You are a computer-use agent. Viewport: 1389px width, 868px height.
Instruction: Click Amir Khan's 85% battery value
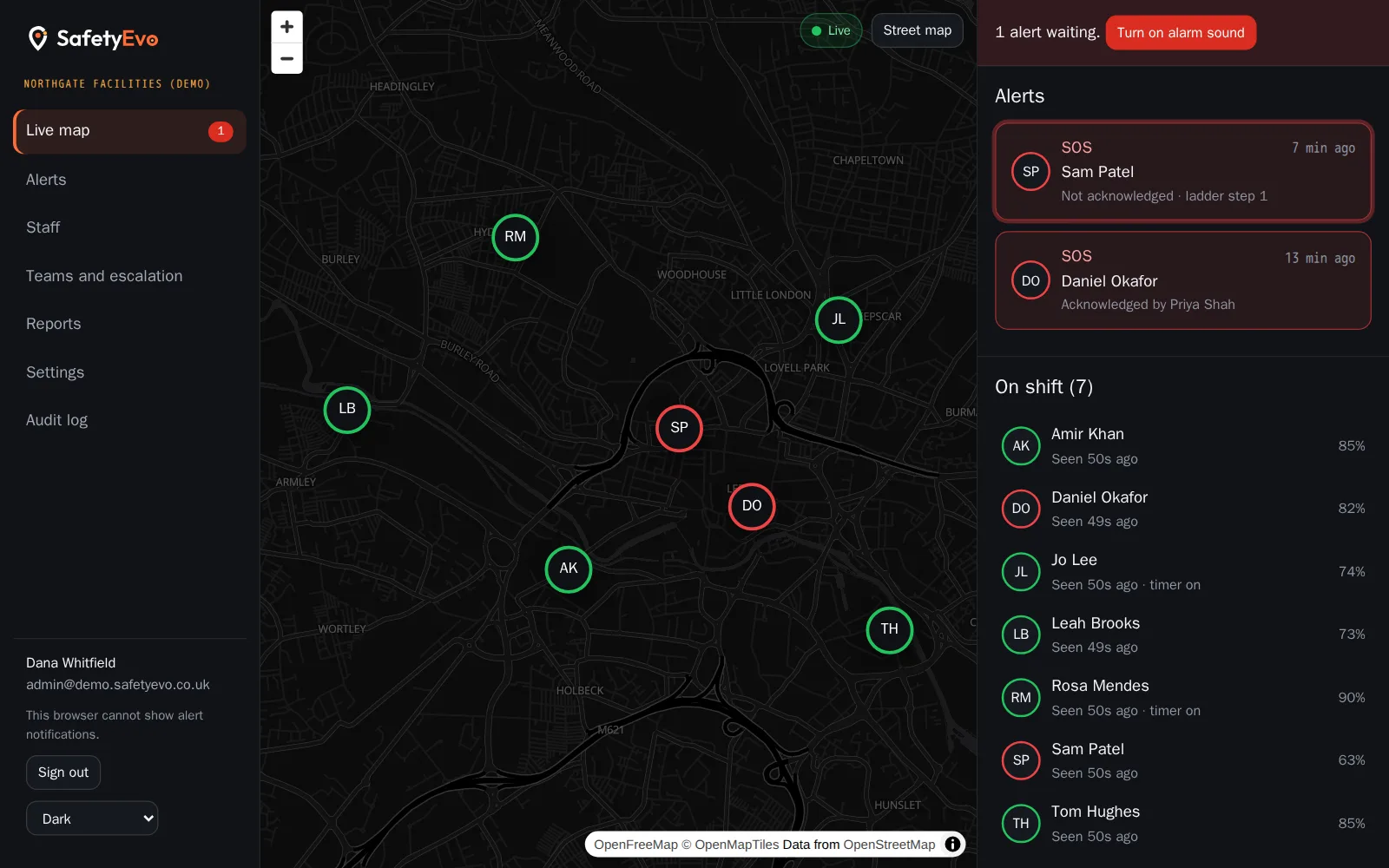1352,446
